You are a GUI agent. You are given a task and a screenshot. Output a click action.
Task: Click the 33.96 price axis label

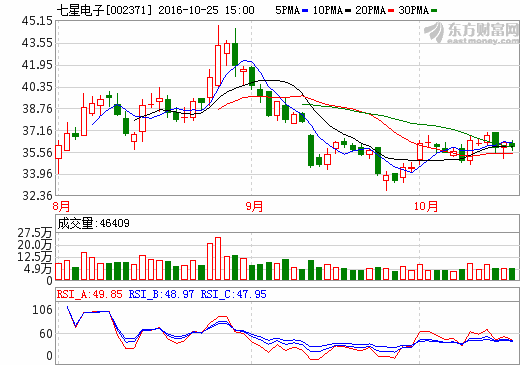pos(37,174)
